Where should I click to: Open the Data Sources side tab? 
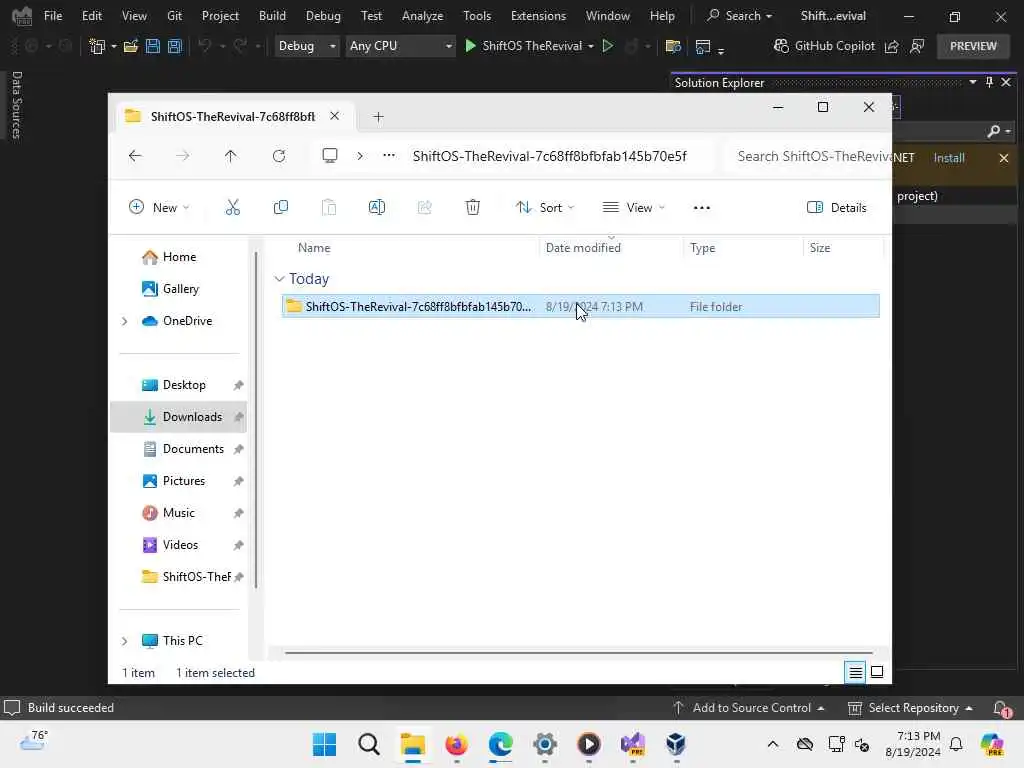click(x=17, y=105)
